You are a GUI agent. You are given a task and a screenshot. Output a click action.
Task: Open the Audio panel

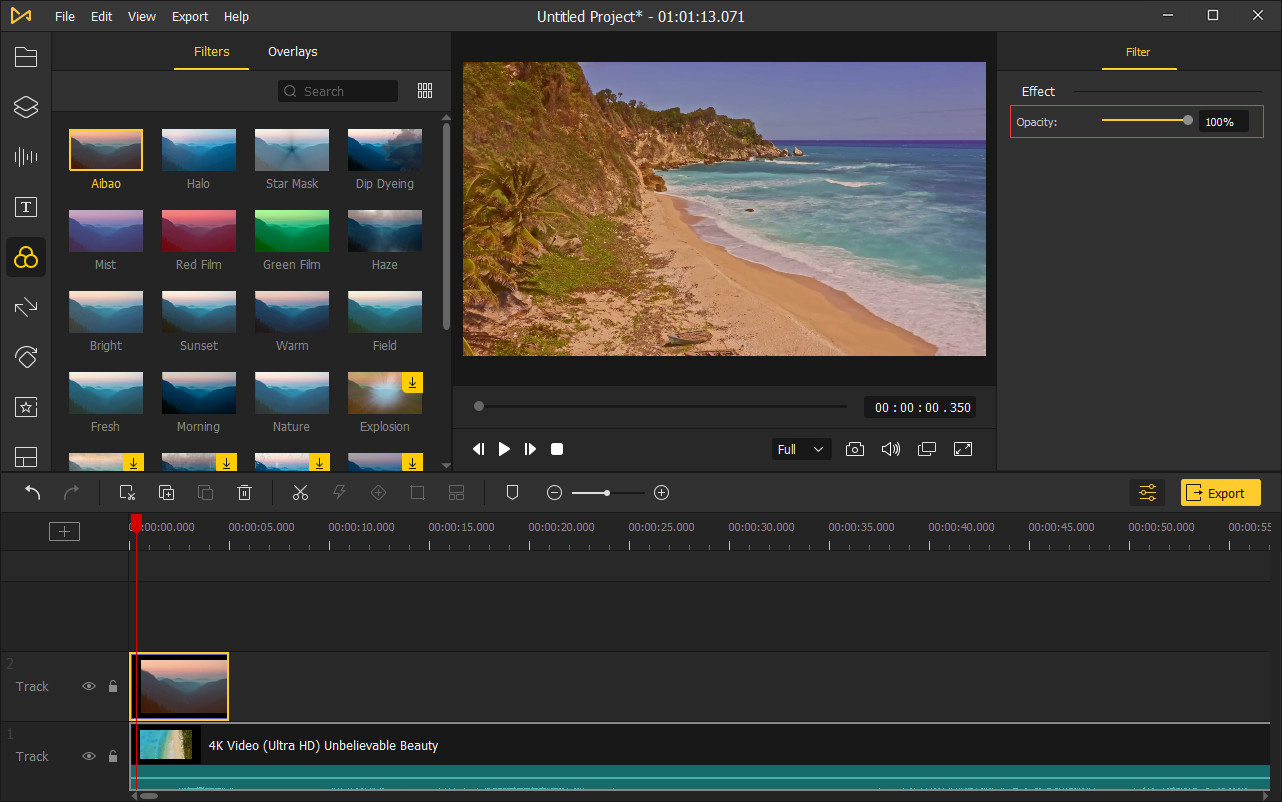coord(26,156)
